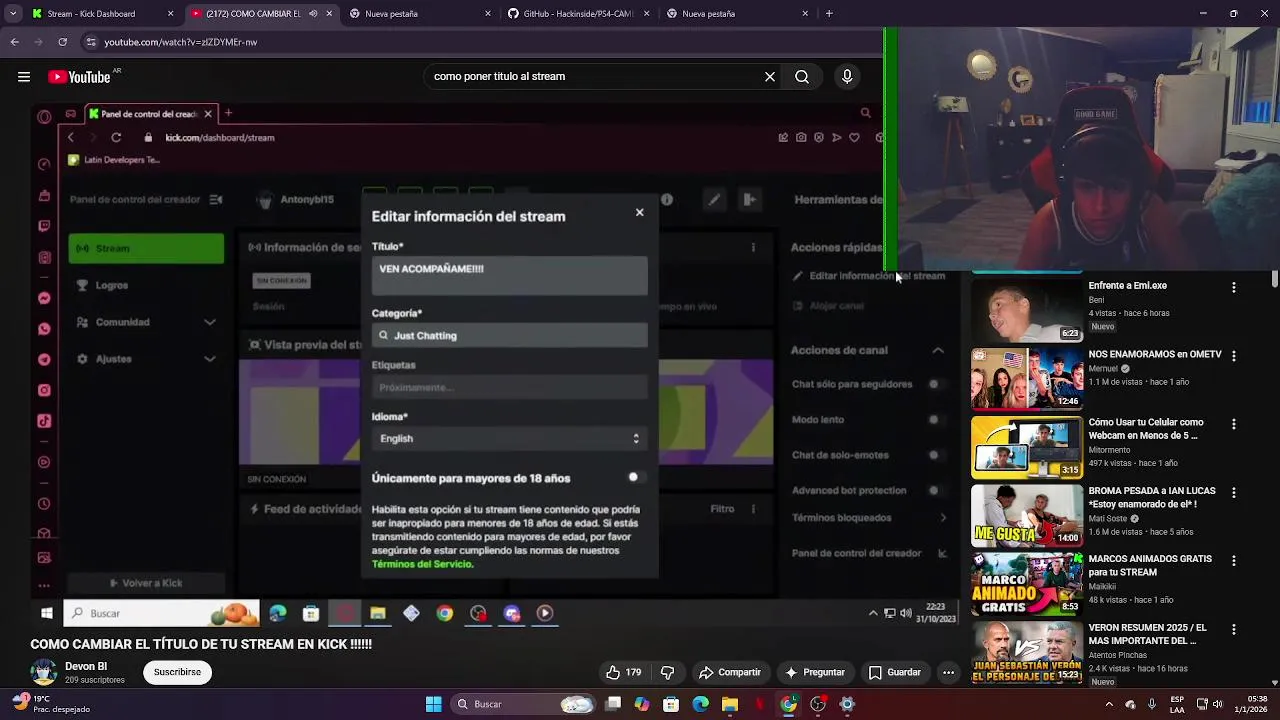Open options for 'Enfrente a Emi.exe' video

tap(1234, 287)
